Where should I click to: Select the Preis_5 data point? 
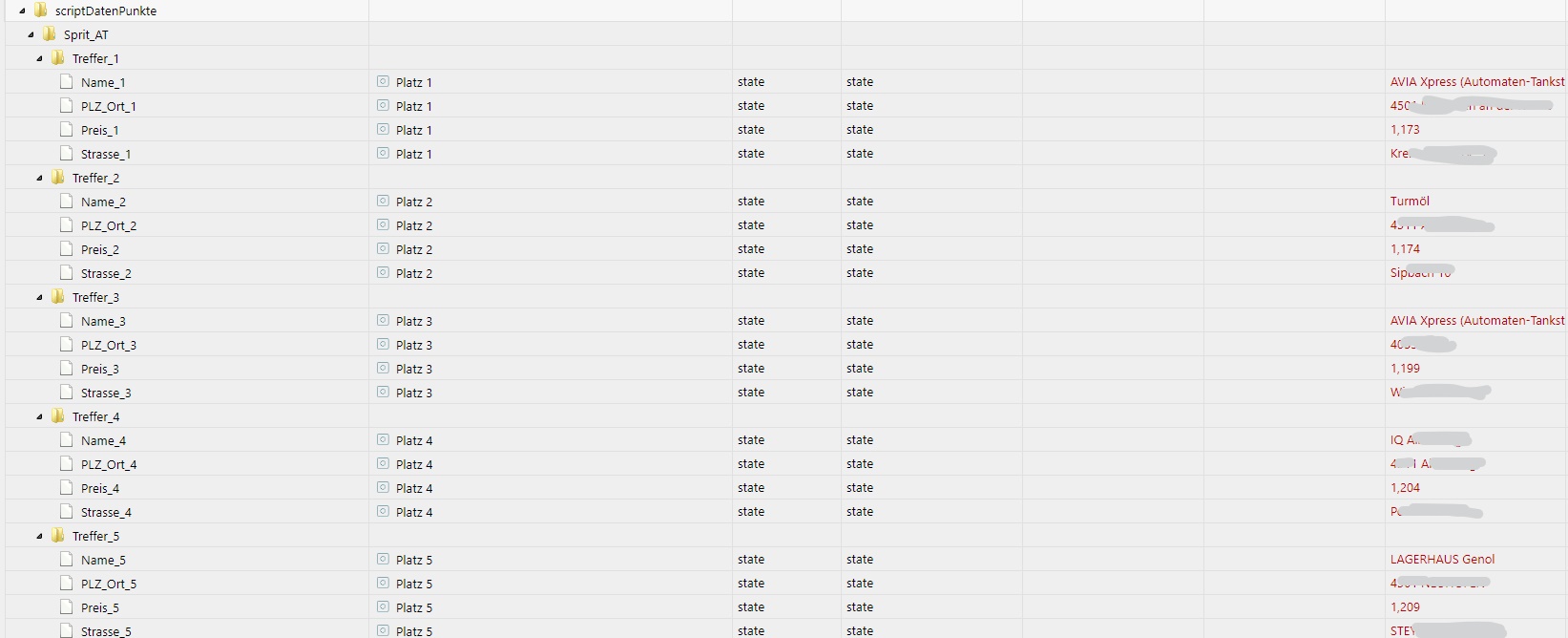tap(100, 607)
